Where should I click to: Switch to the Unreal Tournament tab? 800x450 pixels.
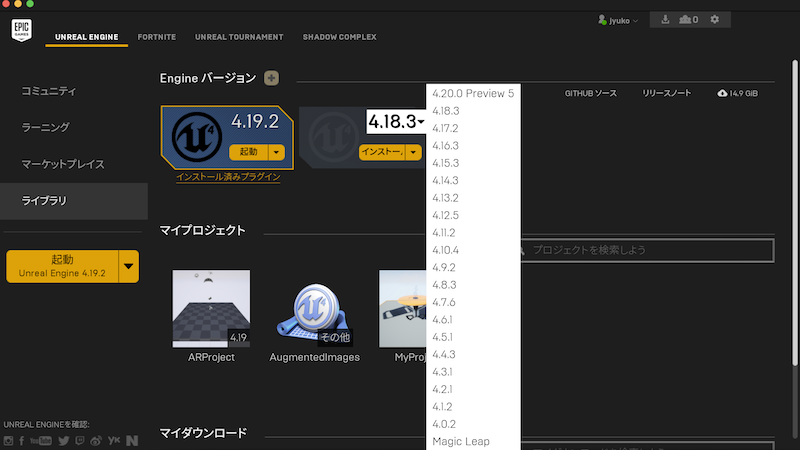coord(239,37)
